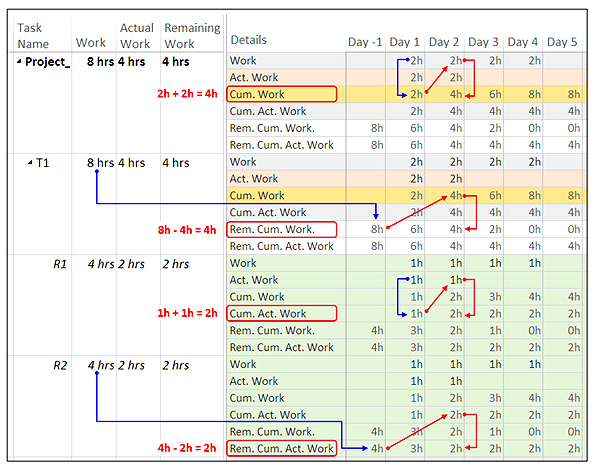Click Day 5 timescale header
The image size is (597, 470).
pyautogui.click(x=562, y=42)
